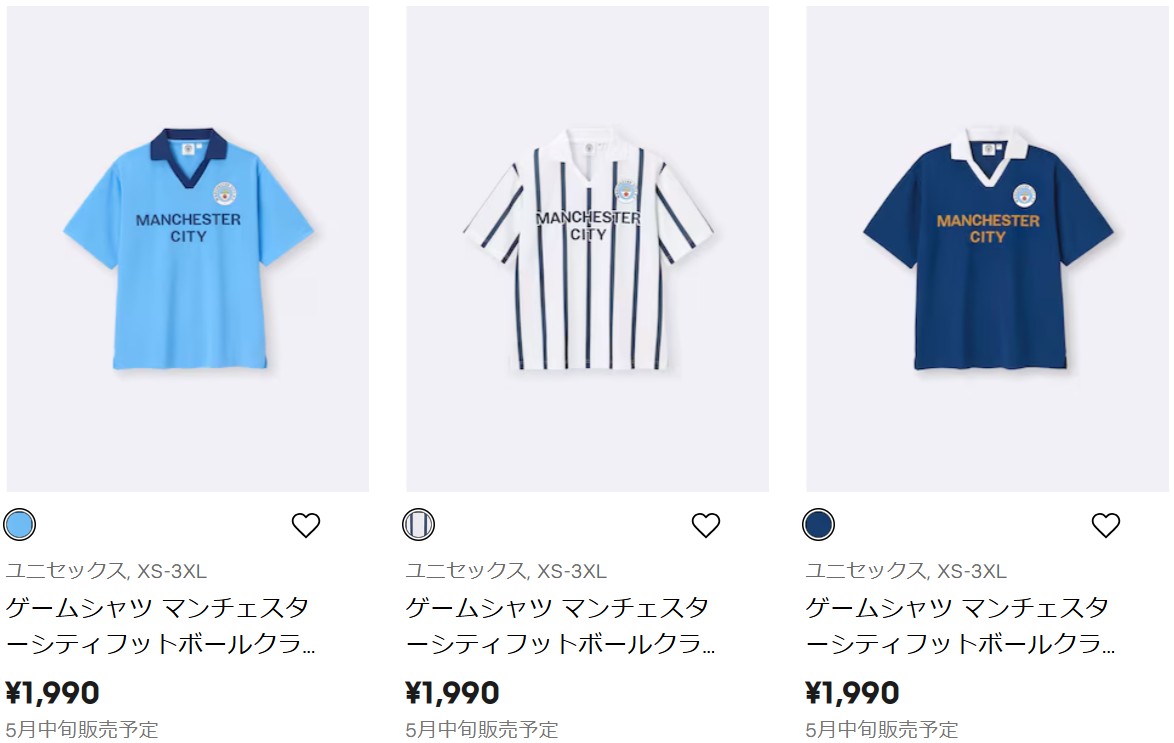This screenshot has height=743, width=1174.
Task: Open the navy shirt with orange lettering
Action: point(988,249)
